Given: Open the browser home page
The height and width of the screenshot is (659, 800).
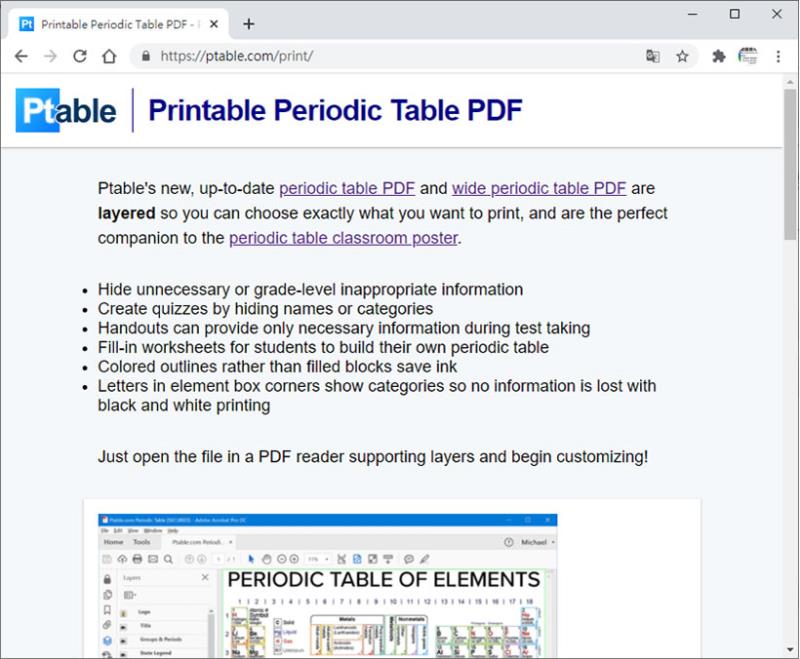Looking at the screenshot, I should pos(109,56).
